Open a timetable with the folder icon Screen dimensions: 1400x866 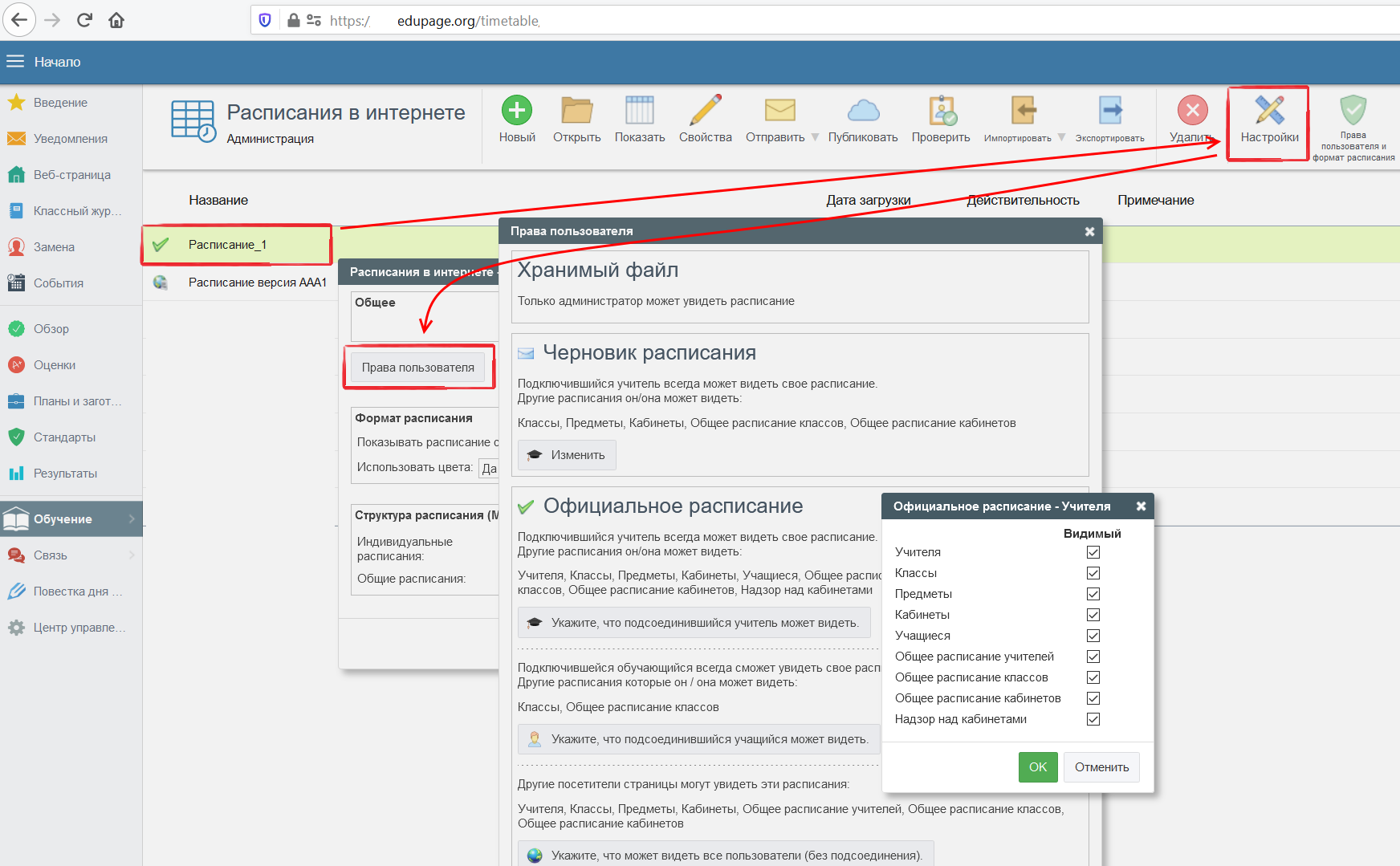(576, 111)
